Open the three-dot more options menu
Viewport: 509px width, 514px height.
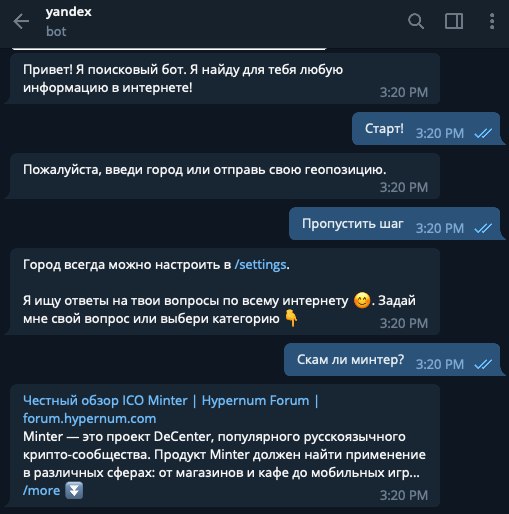[492, 21]
